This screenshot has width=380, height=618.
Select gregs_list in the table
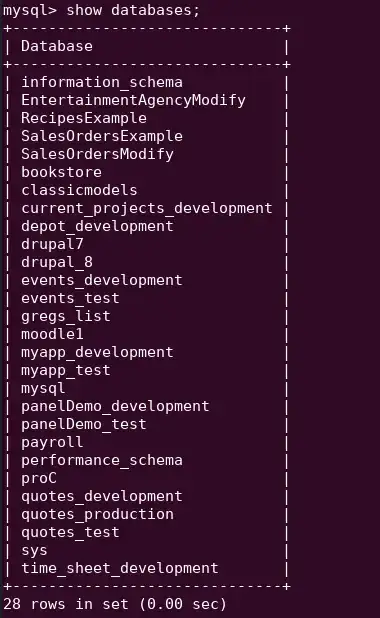coord(66,316)
